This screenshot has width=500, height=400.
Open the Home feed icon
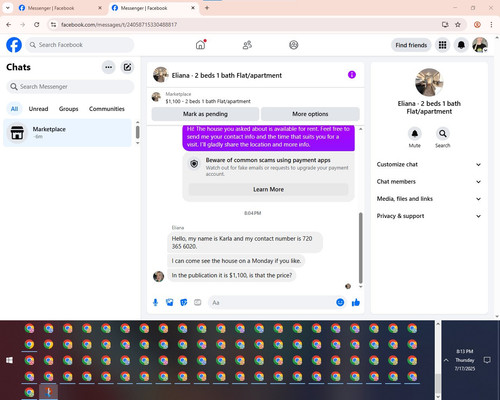(x=201, y=45)
